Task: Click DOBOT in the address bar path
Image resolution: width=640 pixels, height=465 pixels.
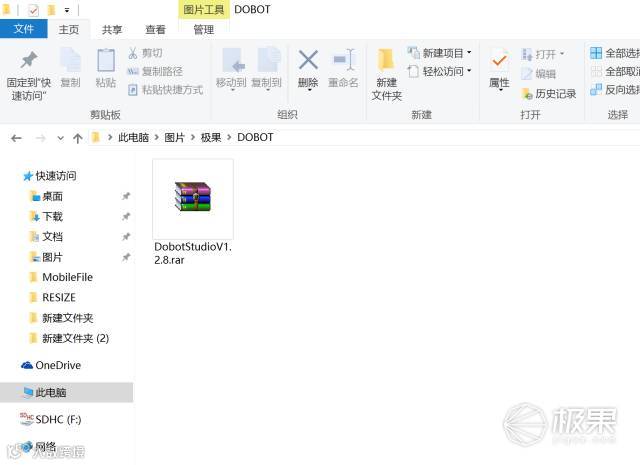Action: pyautogui.click(x=255, y=137)
